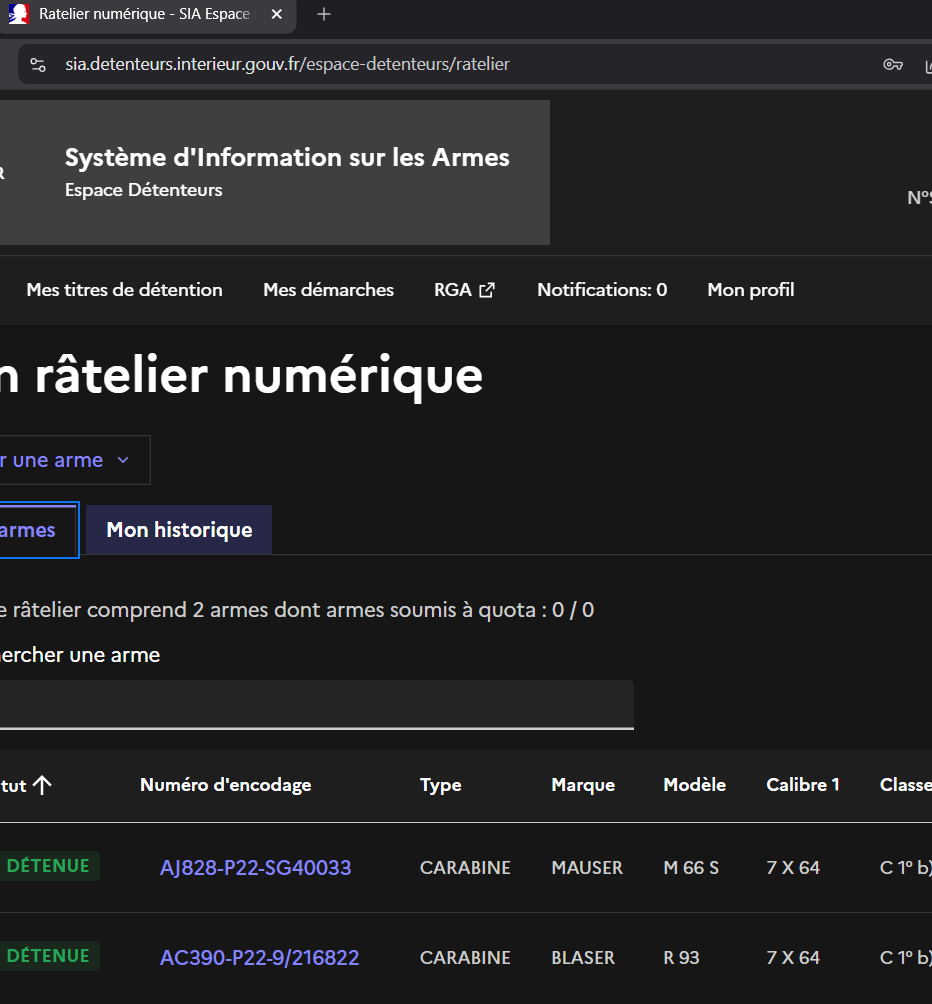Select the 'armes' tab

click(30, 530)
